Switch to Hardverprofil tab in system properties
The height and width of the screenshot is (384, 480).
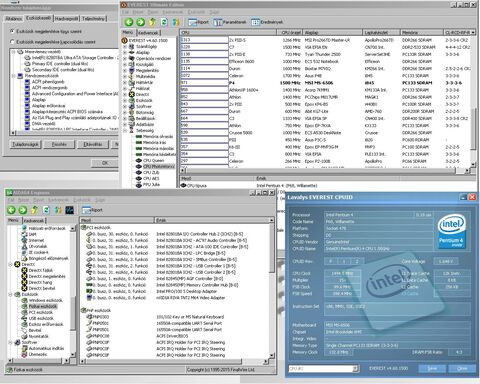(67, 19)
